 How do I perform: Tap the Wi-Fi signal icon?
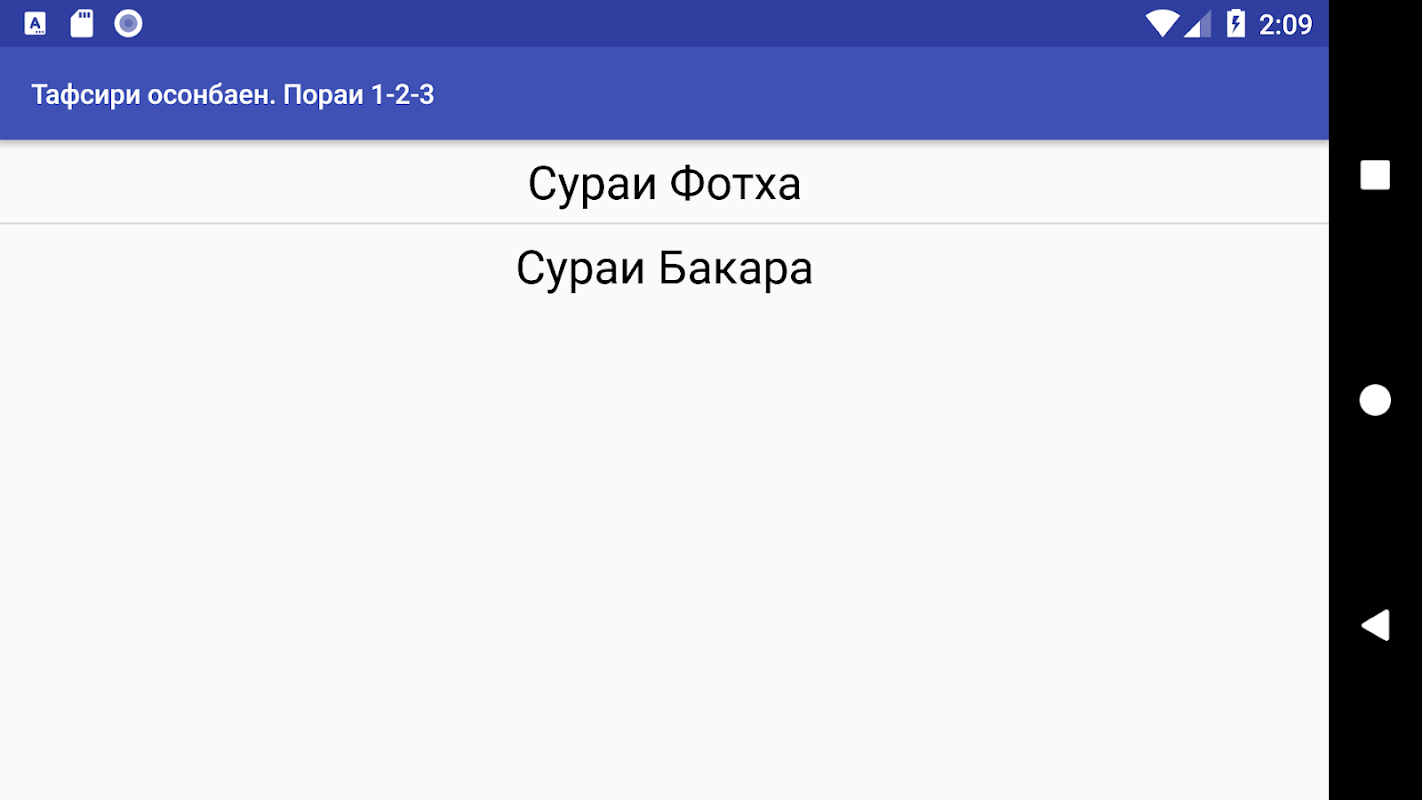tap(1162, 23)
